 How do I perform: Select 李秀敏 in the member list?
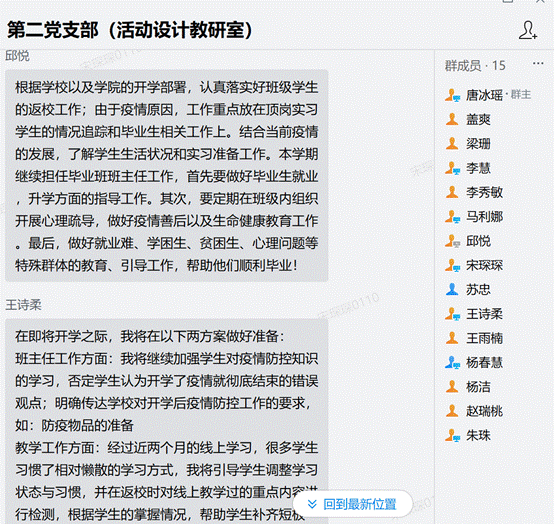tap(484, 193)
